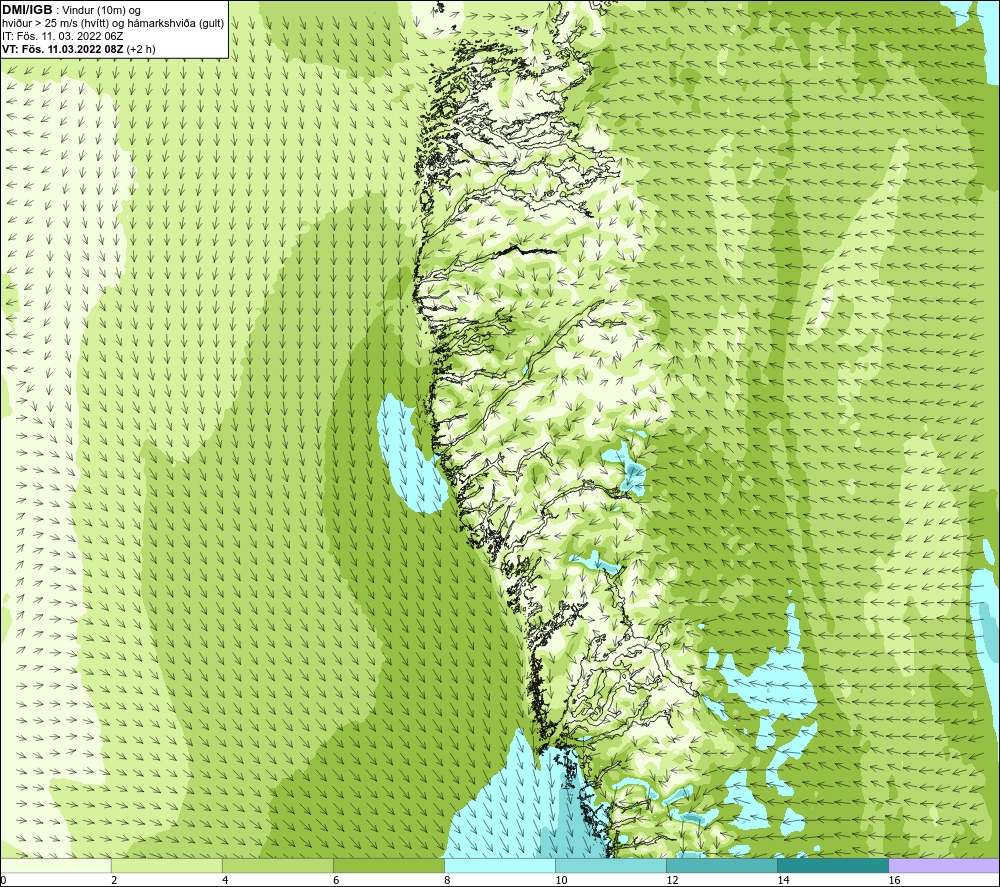Click the legend scale label "16"
Image resolution: width=1000 pixels, height=887 pixels.
tap(894, 880)
